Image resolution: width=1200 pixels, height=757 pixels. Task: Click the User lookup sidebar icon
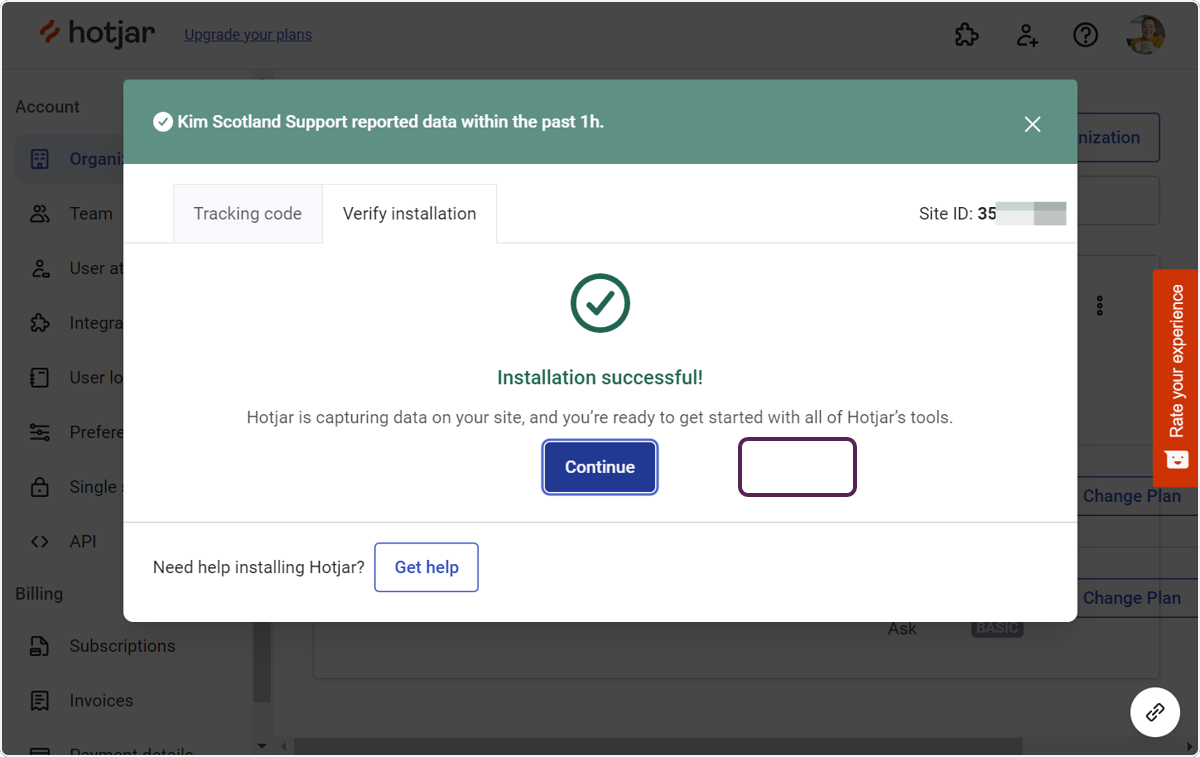tap(40, 377)
